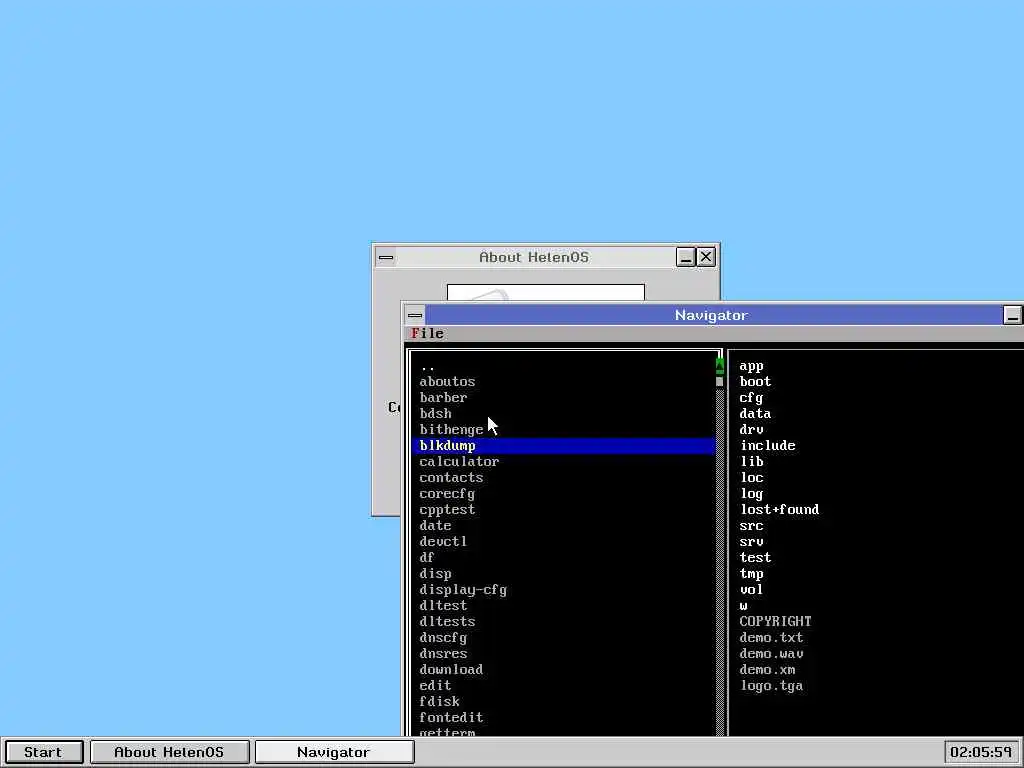The width and height of the screenshot is (1024, 768).
Task: Select 'tmp' directory in right panel
Action: (752, 574)
